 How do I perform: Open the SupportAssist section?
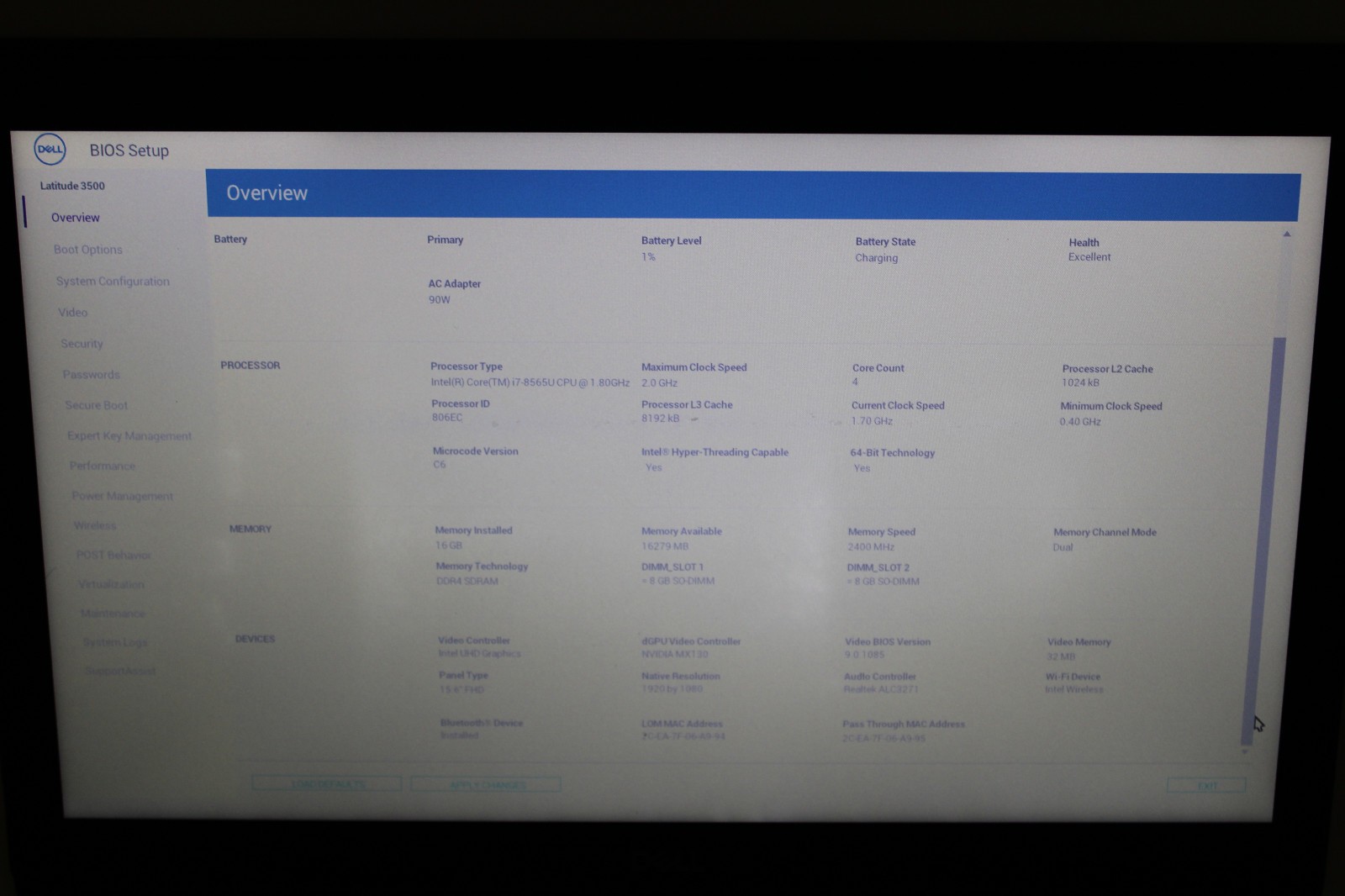(x=120, y=671)
